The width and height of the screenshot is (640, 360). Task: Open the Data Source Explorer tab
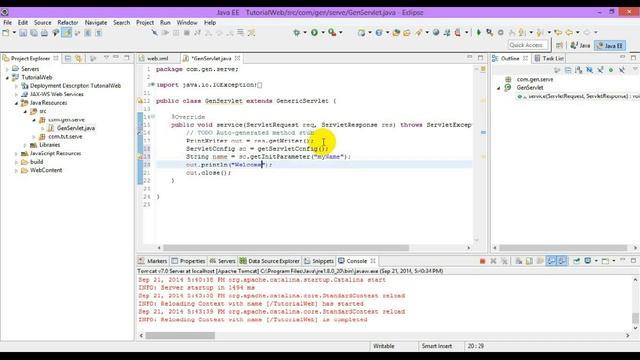tap(270, 261)
